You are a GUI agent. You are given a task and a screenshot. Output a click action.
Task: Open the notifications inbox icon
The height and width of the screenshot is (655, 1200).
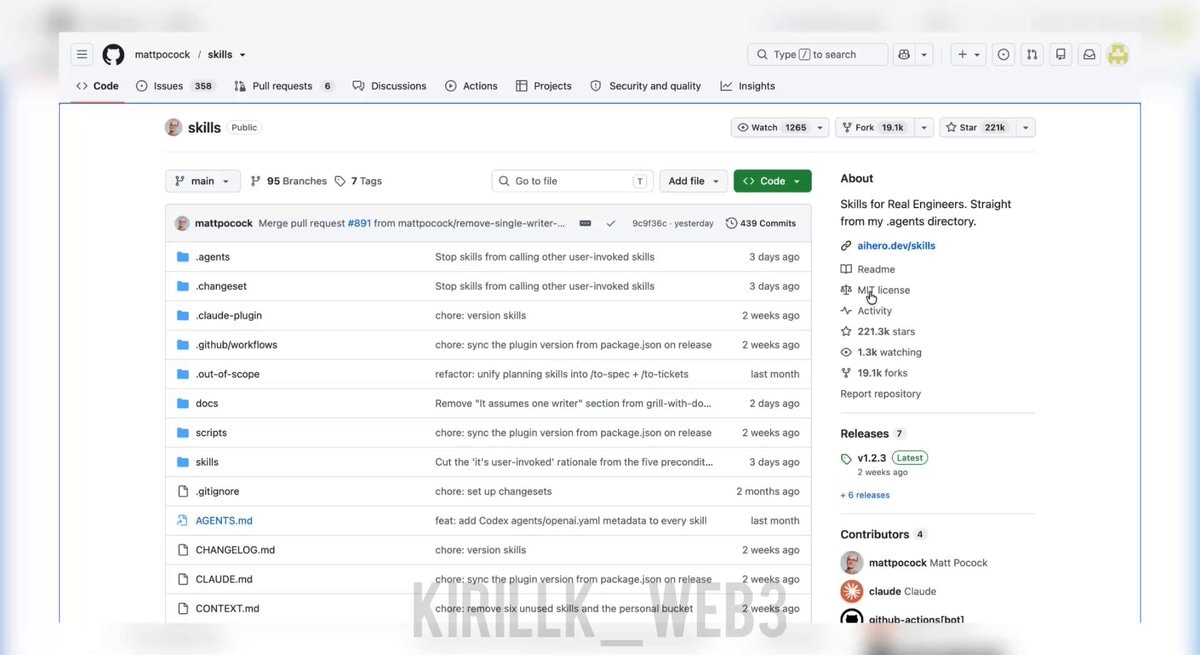(1089, 54)
